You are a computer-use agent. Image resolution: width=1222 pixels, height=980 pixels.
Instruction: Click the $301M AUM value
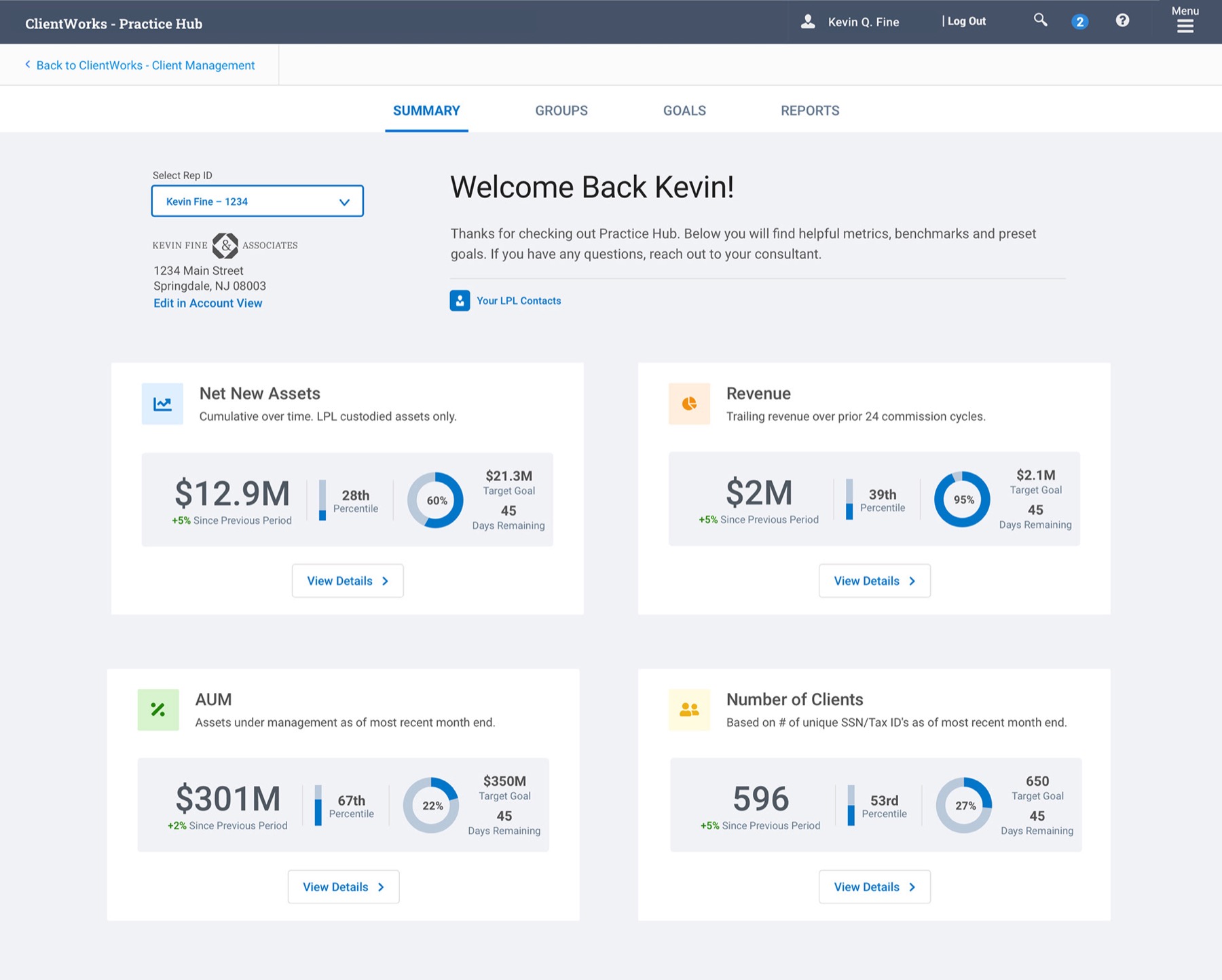point(228,798)
